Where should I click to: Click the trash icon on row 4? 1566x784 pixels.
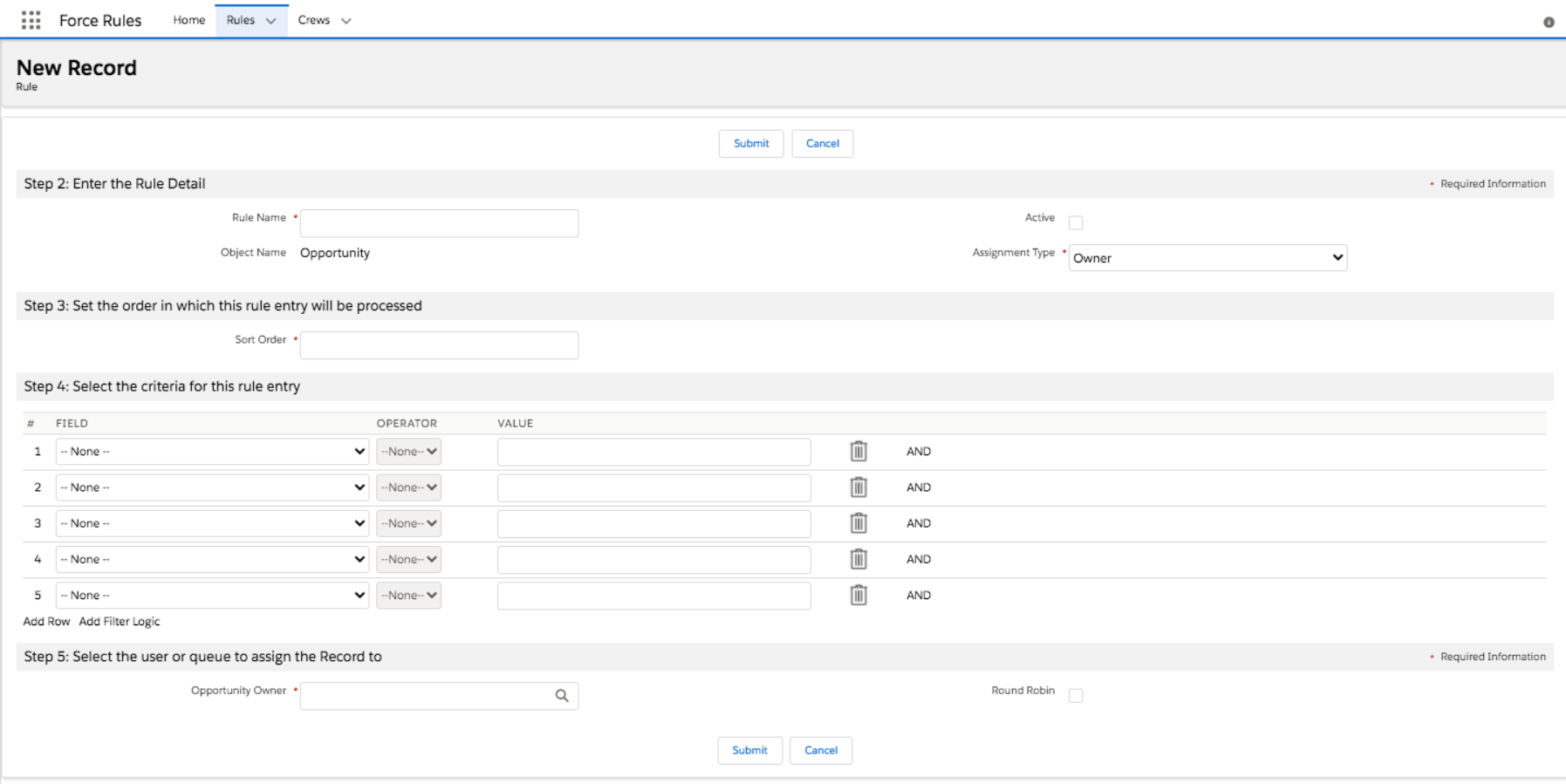[858, 559]
